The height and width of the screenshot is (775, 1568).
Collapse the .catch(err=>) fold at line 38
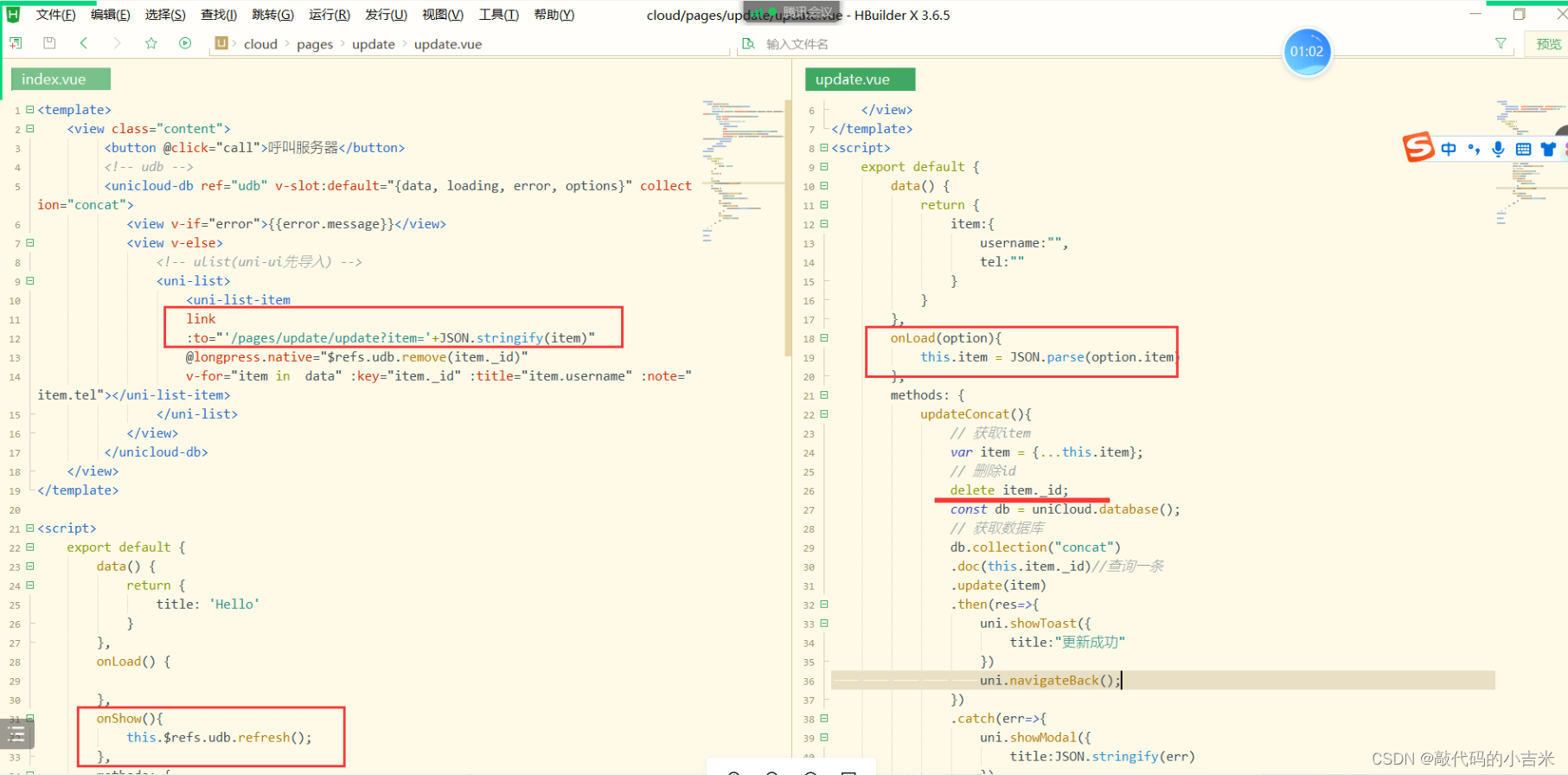coord(824,719)
